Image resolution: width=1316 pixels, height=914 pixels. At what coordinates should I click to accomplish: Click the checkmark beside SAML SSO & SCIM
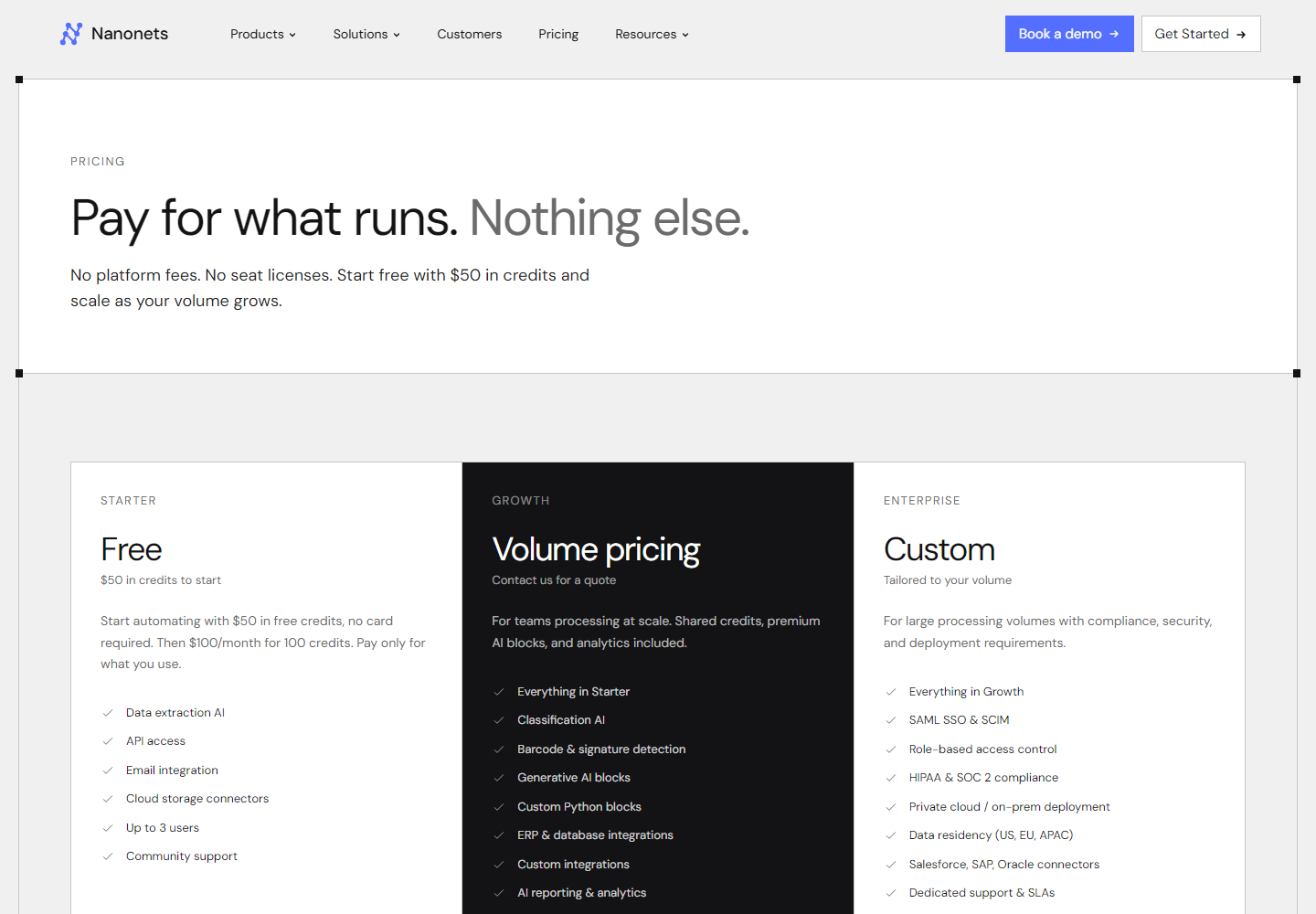891,720
